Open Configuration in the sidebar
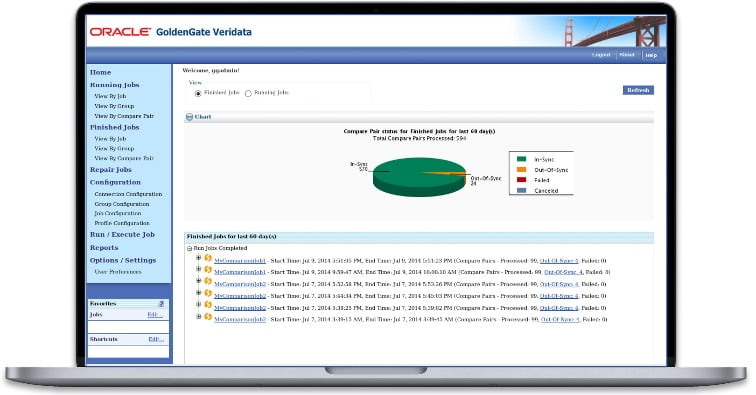The width and height of the screenshot is (756, 395). click(115, 182)
